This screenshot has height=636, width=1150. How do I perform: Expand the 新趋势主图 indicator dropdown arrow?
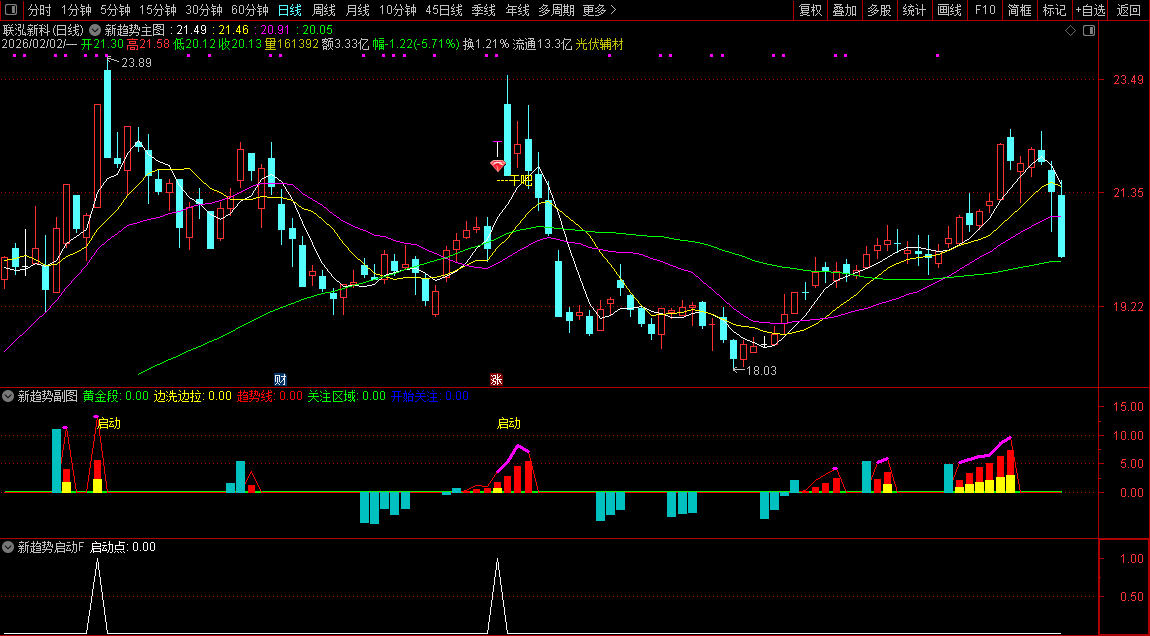95,31
